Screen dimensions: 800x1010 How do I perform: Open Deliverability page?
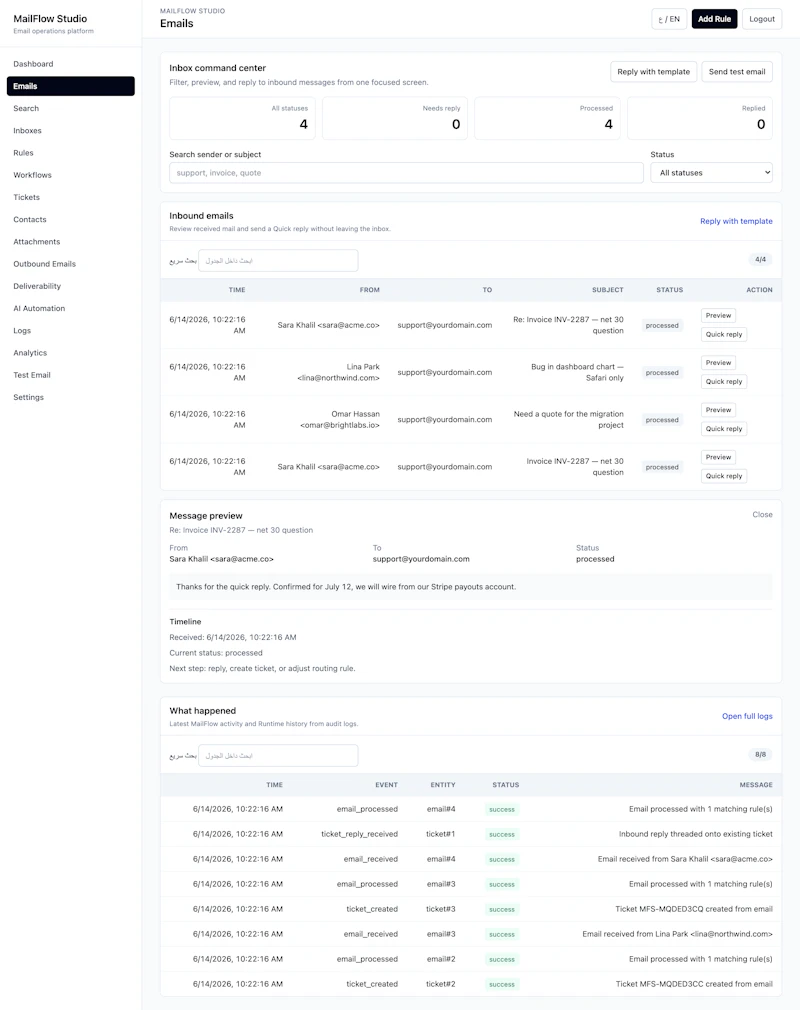[37, 286]
